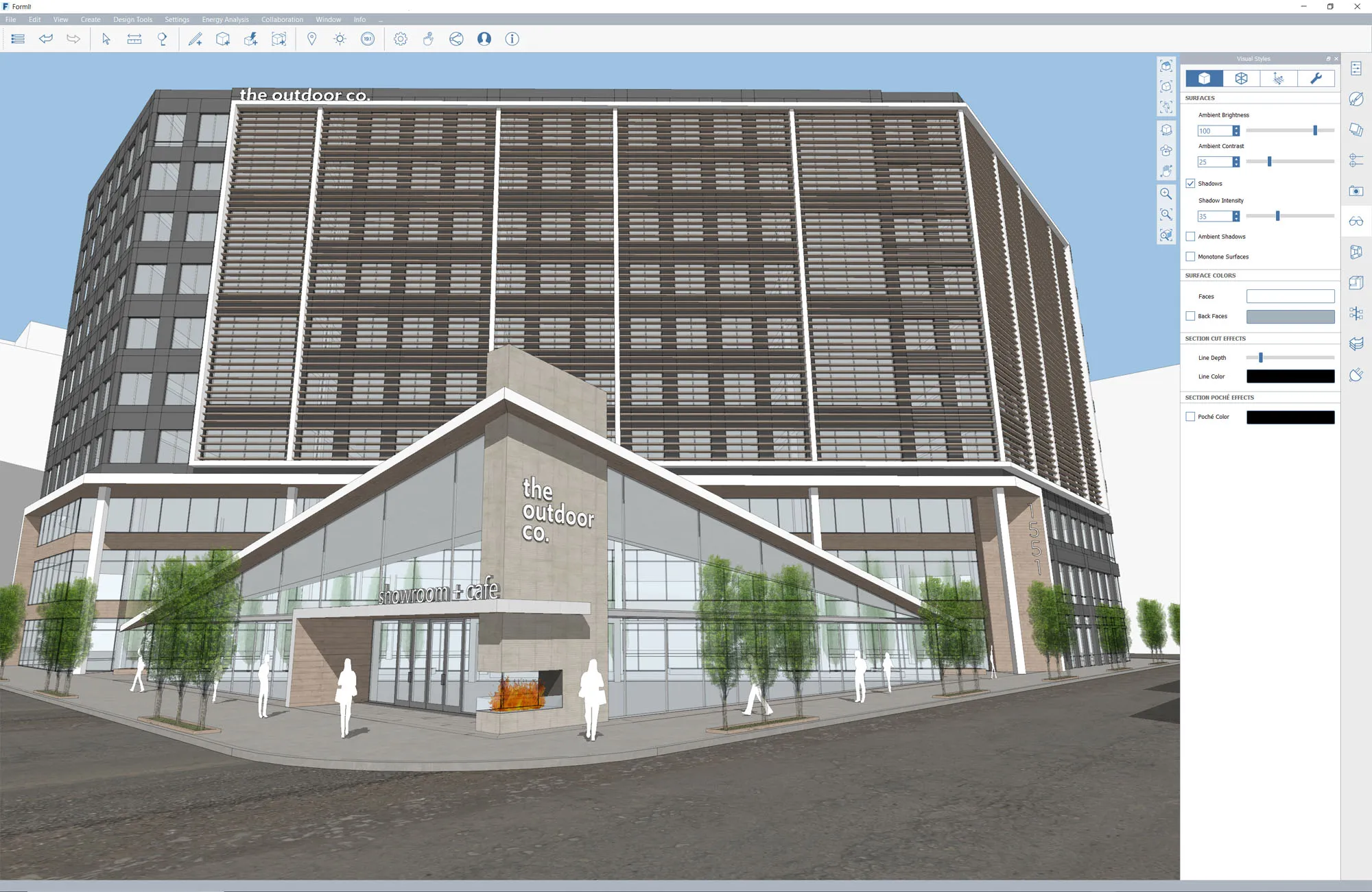Disable the Shadows checkbox
The width and height of the screenshot is (1372, 892).
(x=1190, y=184)
